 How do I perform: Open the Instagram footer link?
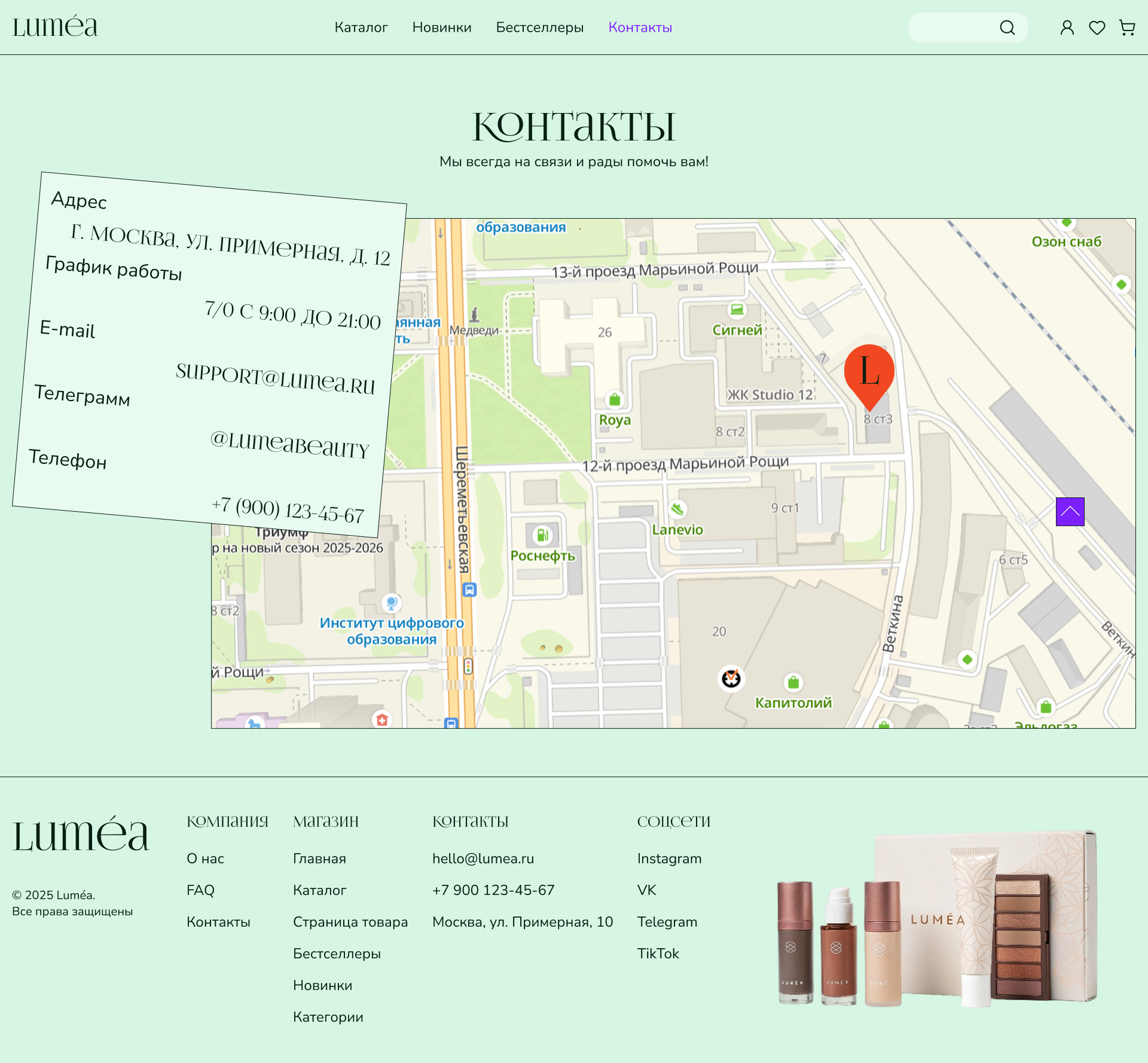coord(669,859)
